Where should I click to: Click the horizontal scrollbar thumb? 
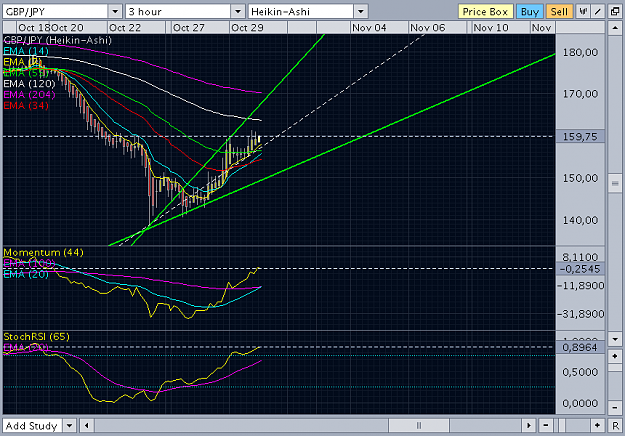419,426
